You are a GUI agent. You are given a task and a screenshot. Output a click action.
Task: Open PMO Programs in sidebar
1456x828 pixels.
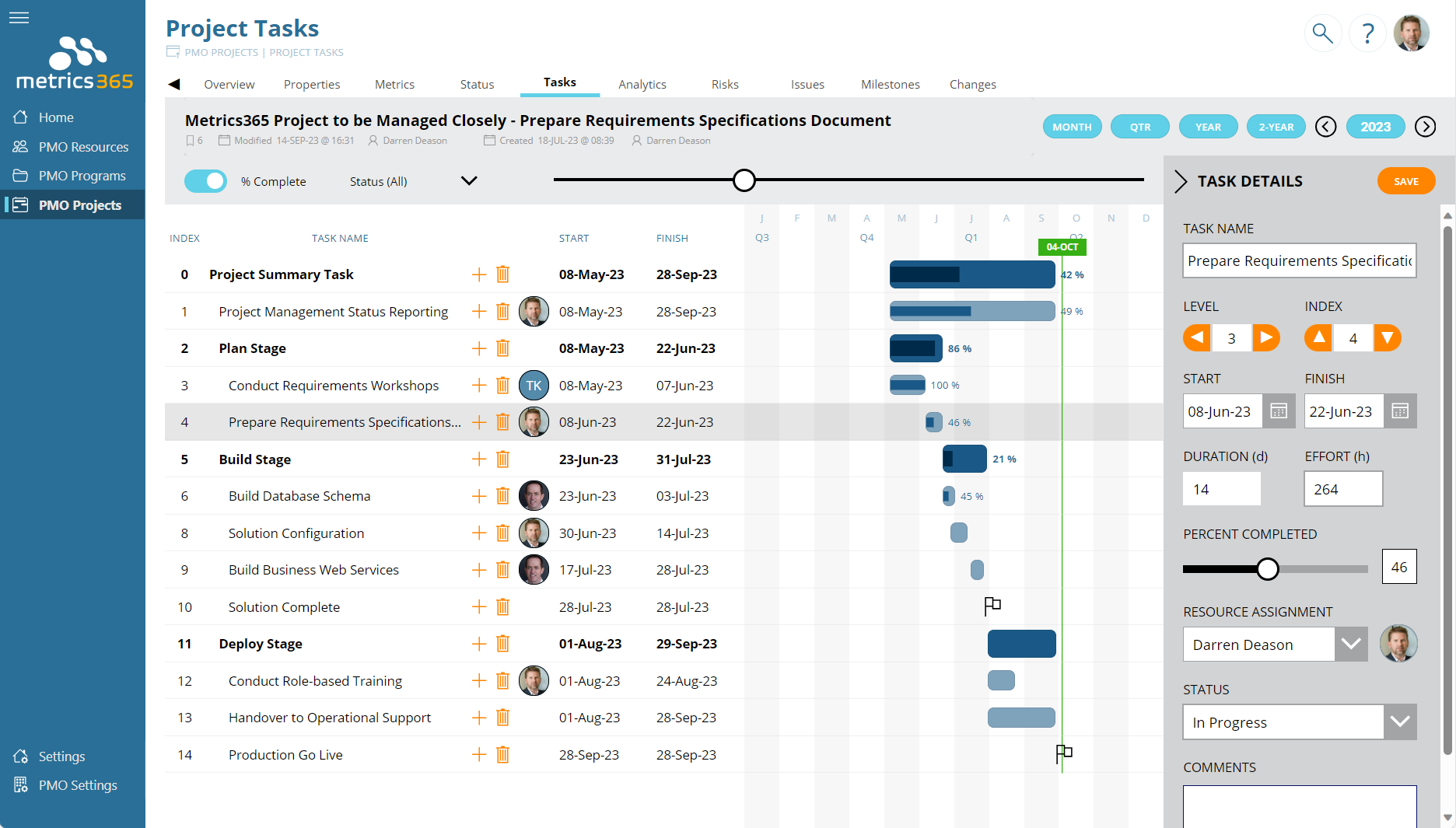[82, 176]
